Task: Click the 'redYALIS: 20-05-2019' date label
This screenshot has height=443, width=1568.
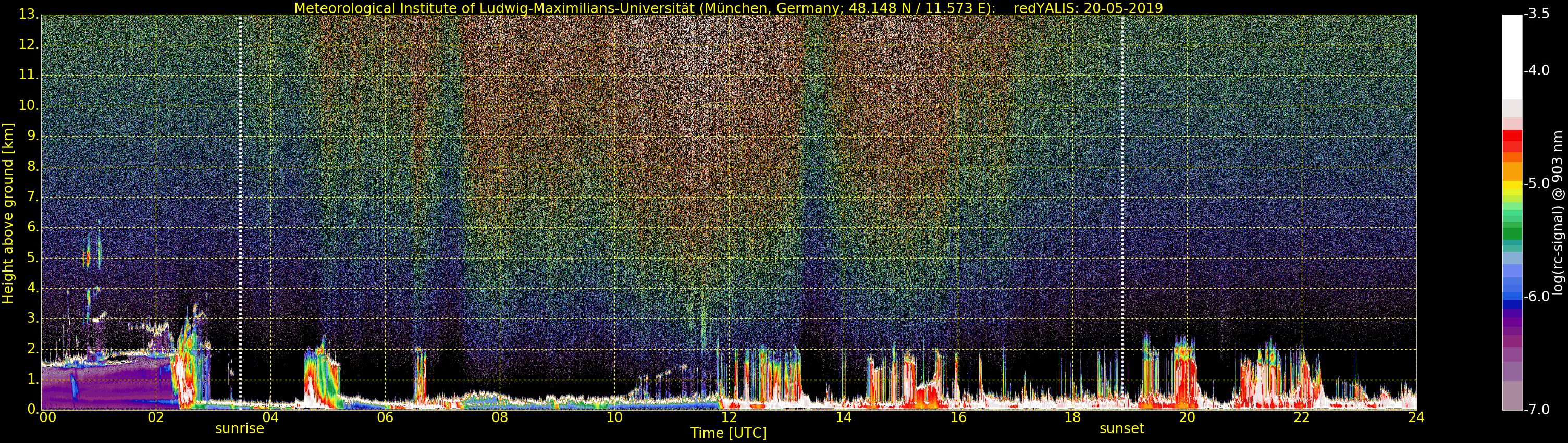Action: 1088,8
